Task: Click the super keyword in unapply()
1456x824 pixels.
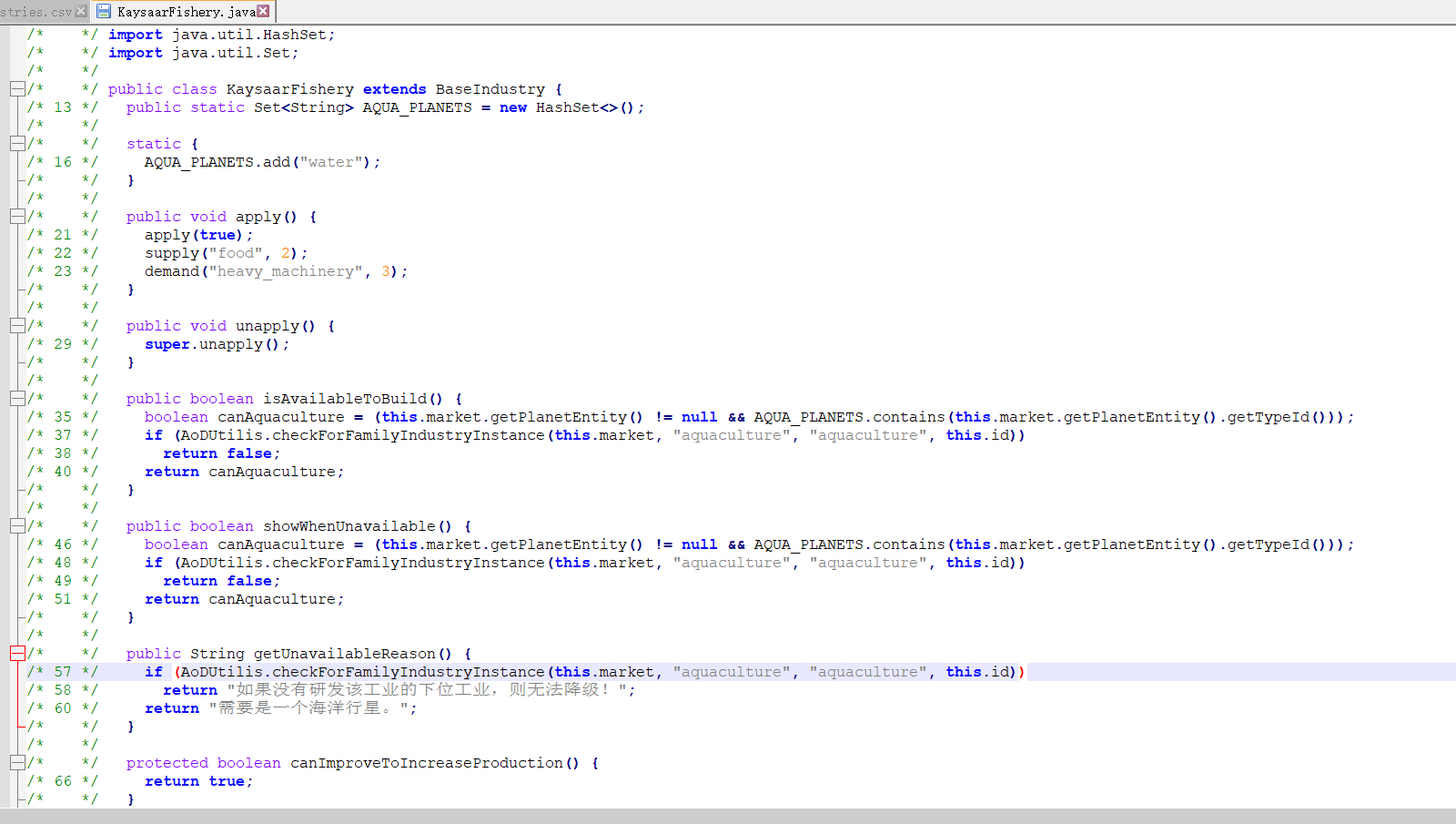Action: coord(167,344)
